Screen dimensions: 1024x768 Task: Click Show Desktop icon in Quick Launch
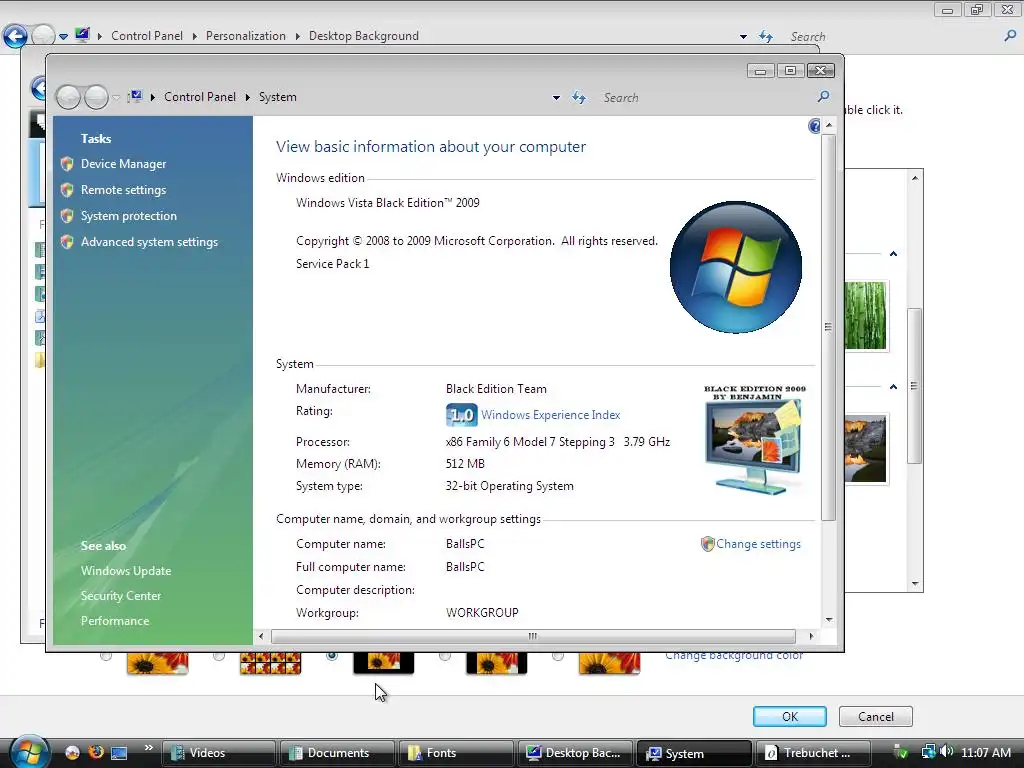tap(119, 753)
